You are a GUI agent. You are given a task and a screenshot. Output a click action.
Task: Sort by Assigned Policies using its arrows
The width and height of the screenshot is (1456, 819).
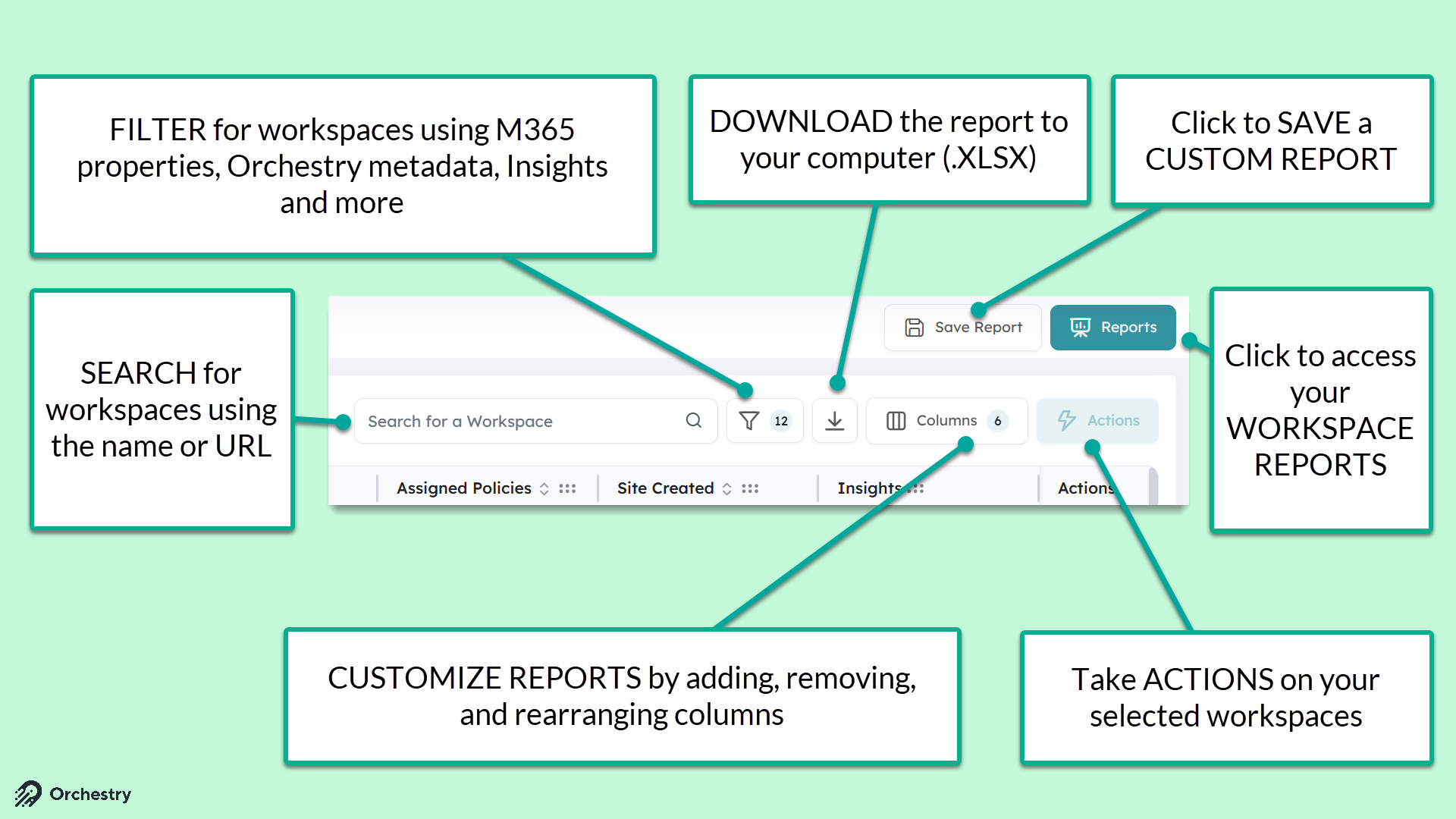(x=544, y=489)
